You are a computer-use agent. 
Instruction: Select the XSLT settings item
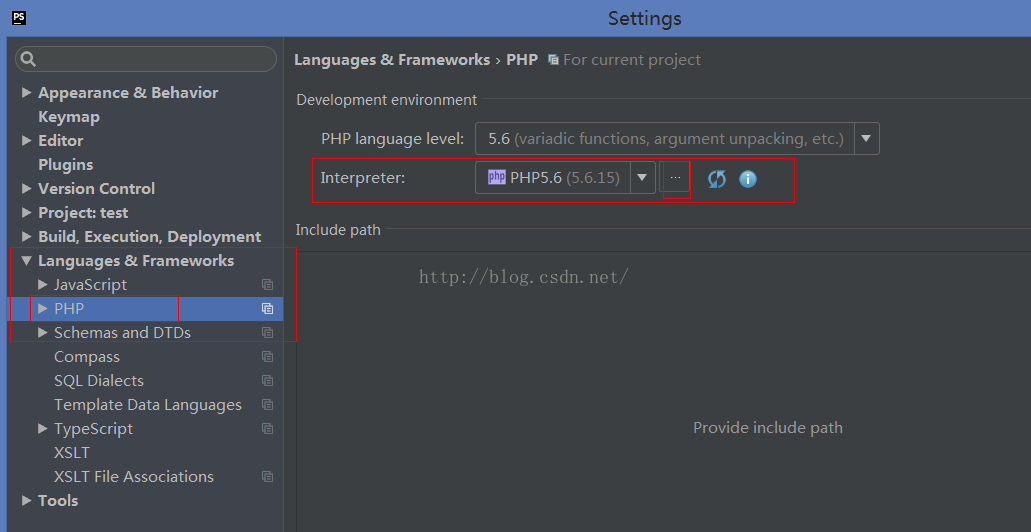(x=72, y=453)
